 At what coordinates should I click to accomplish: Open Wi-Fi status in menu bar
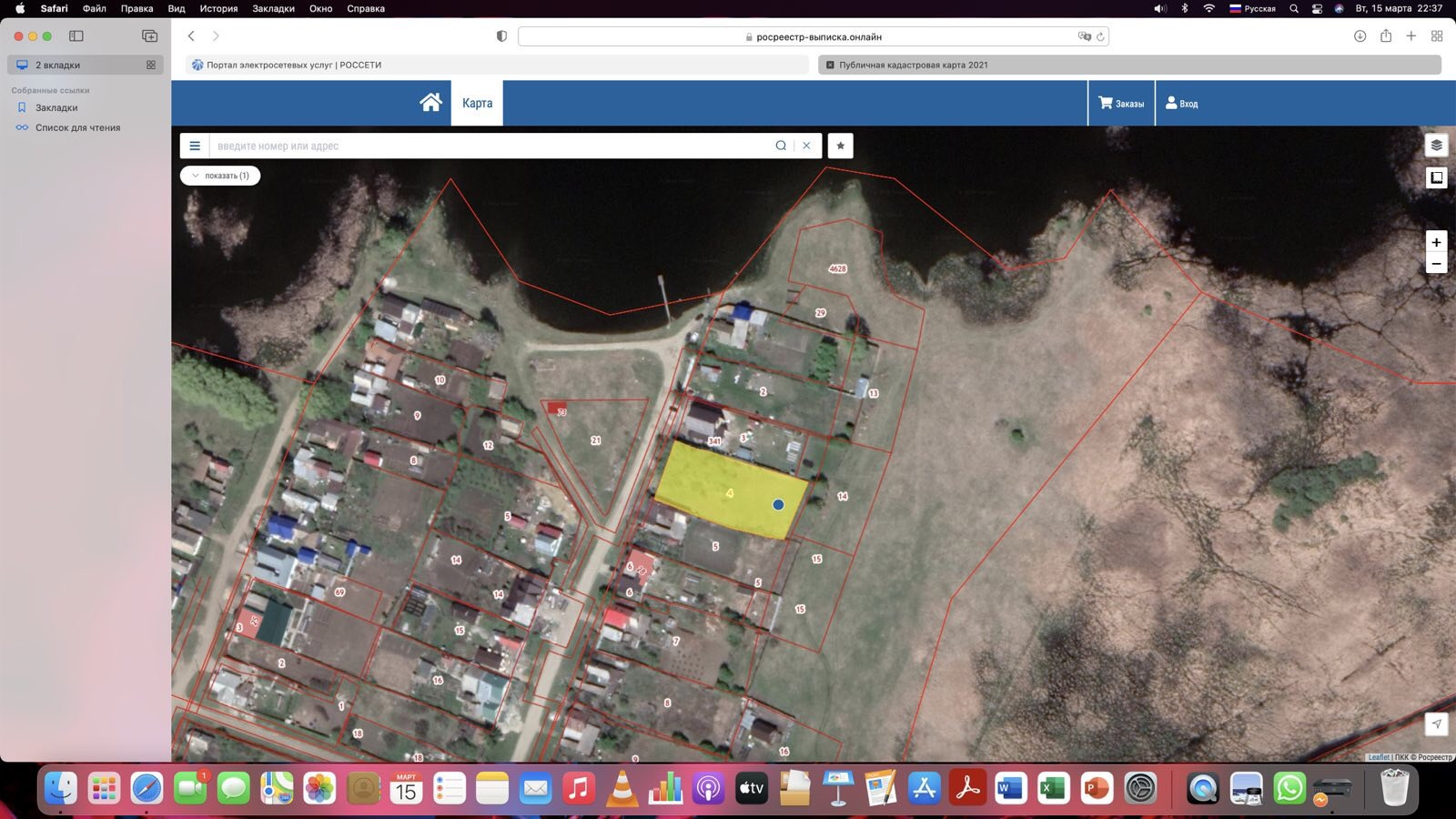1208,8
